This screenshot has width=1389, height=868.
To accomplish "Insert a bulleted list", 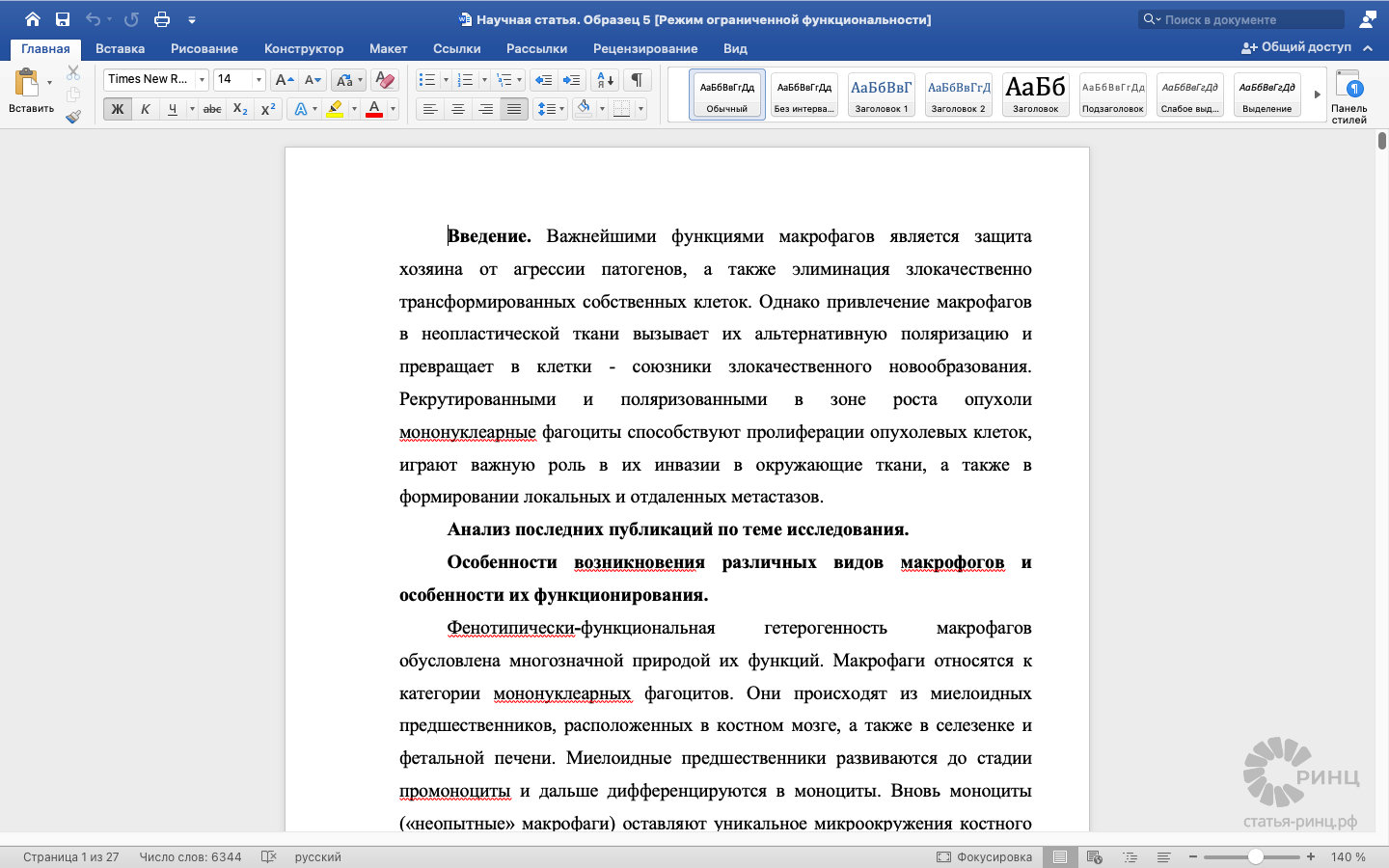I will (x=427, y=80).
